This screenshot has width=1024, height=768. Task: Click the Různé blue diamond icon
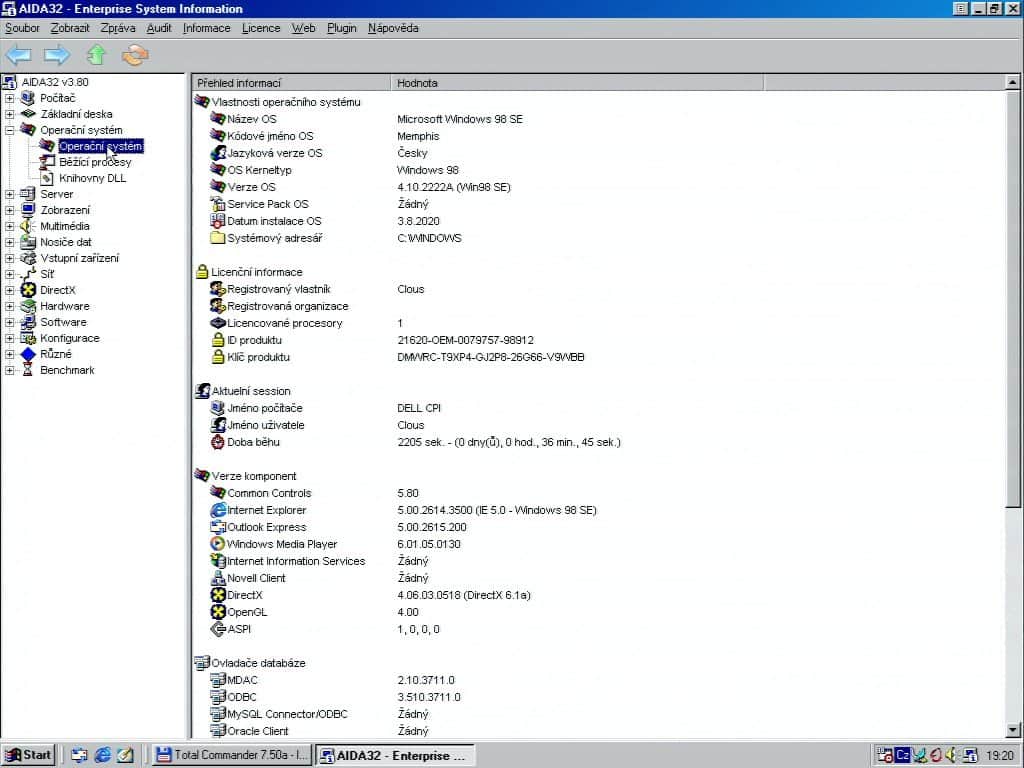pos(27,354)
